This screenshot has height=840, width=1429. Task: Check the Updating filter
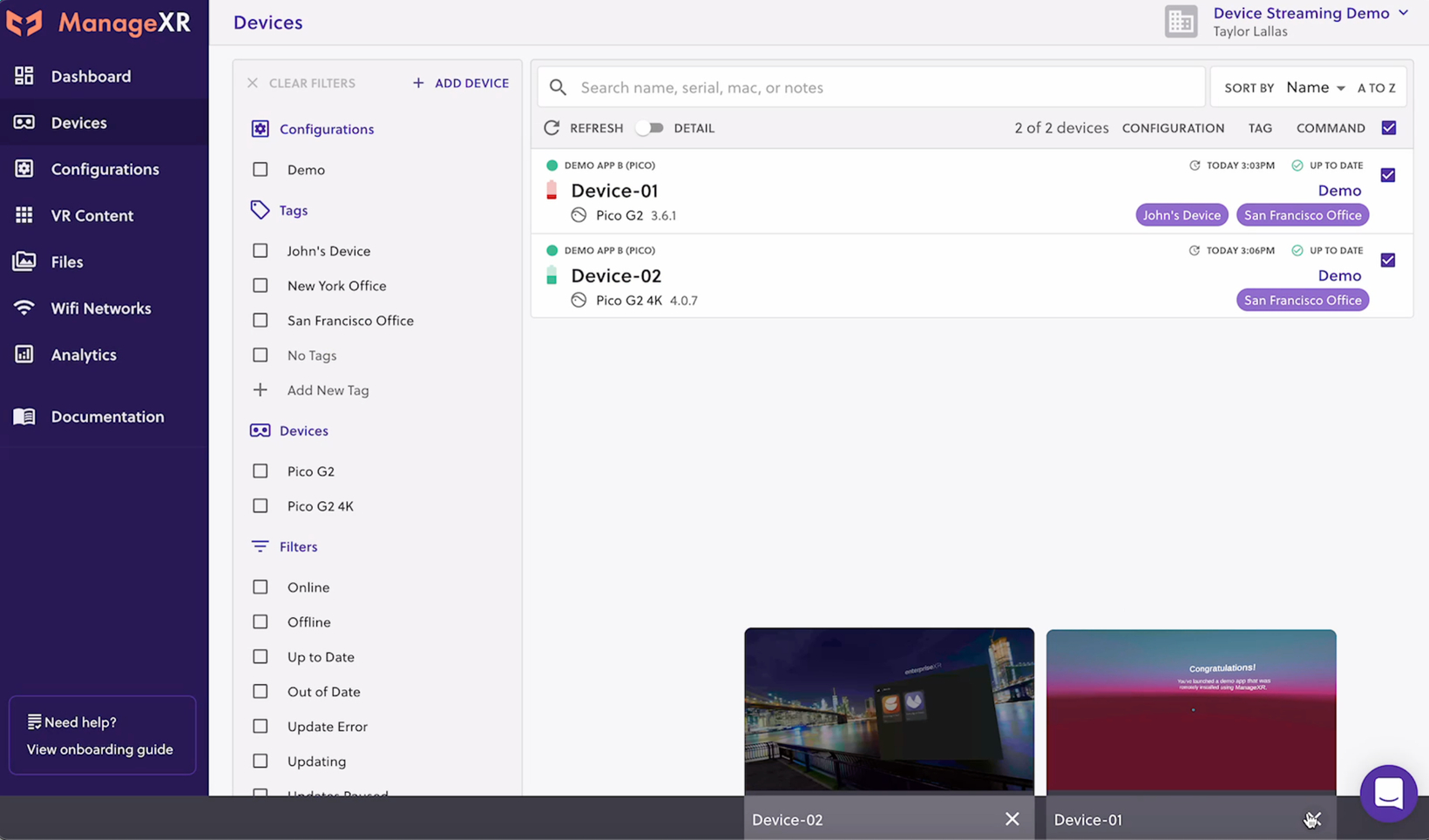click(261, 762)
